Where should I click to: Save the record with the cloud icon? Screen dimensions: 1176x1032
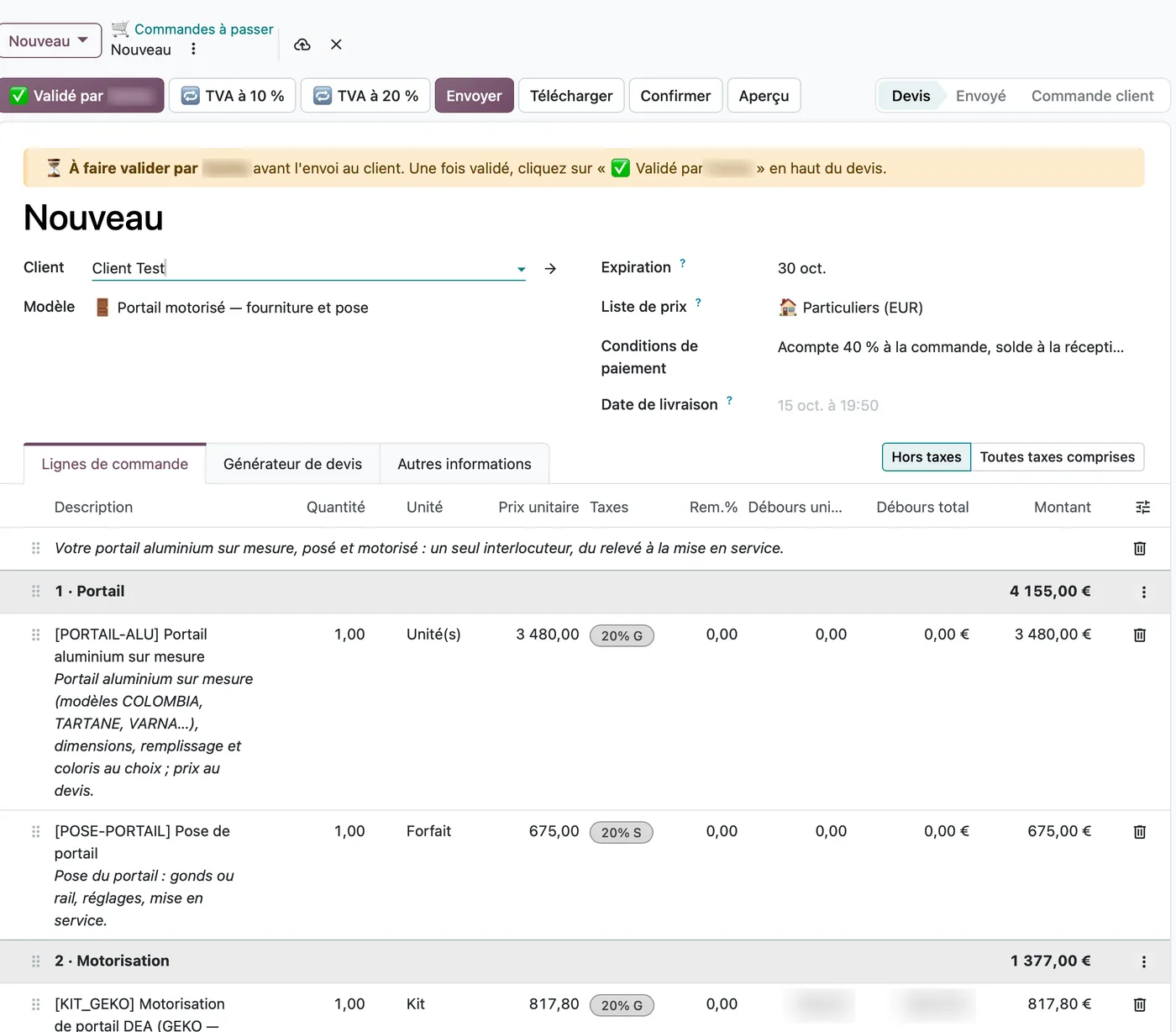[x=302, y=45]
